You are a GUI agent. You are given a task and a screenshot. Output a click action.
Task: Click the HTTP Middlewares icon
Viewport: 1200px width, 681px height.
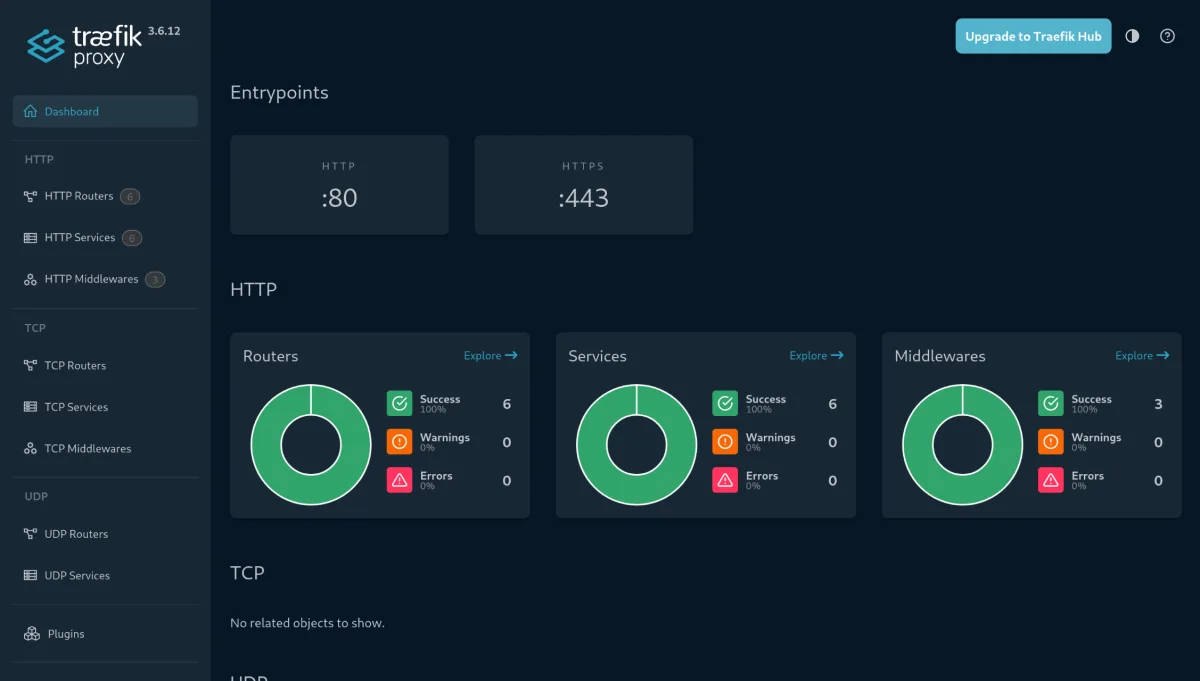(30, 279)
